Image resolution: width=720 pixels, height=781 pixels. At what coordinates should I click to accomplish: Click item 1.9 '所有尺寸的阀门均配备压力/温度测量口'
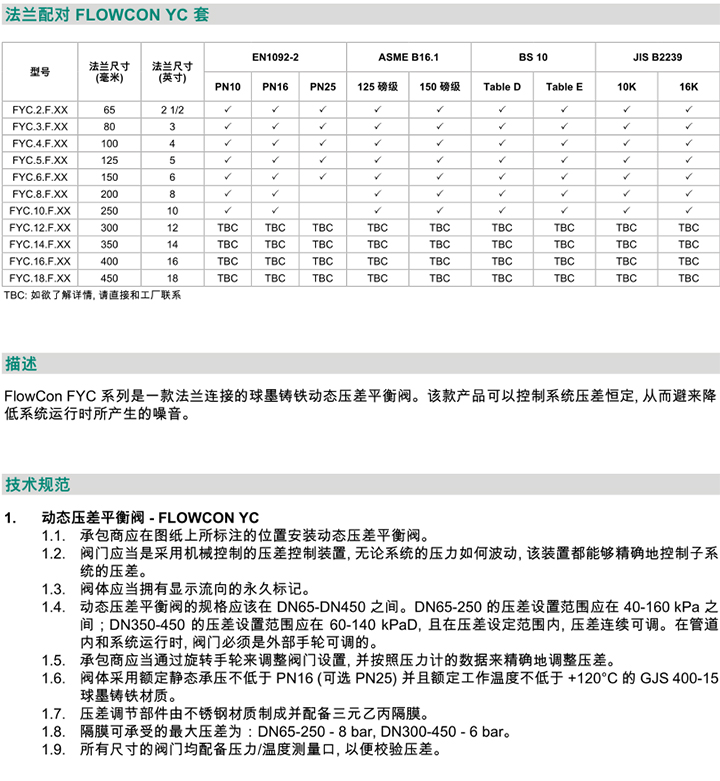pos(261,749)
